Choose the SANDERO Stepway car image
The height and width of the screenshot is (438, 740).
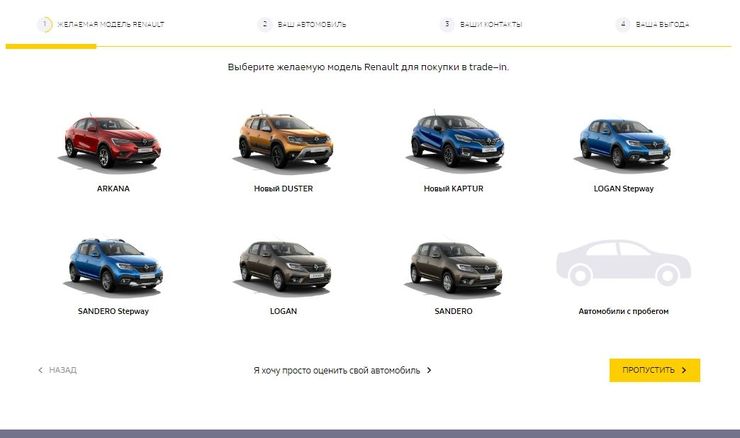(x=114, y=266)
